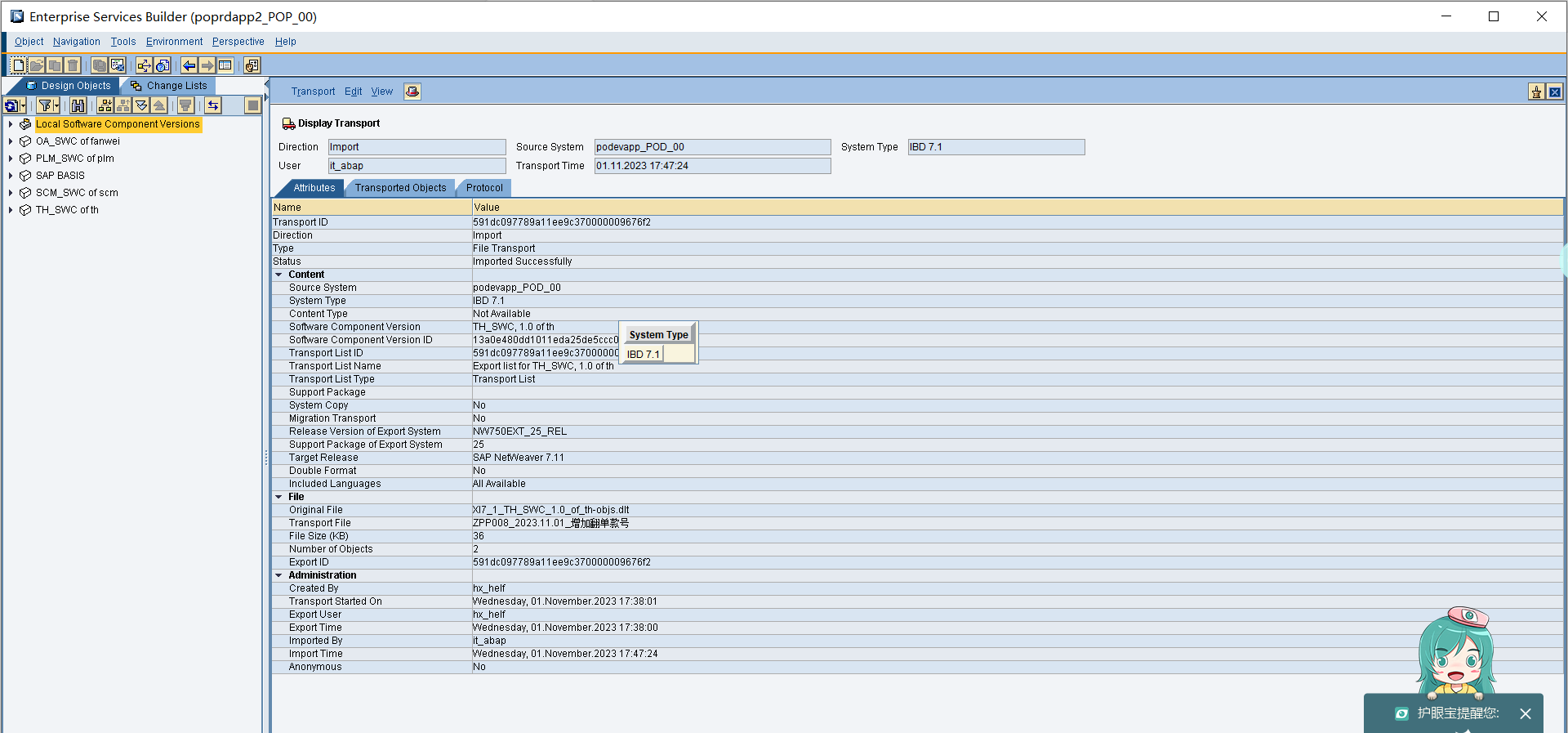Click the System Type field at top
This screenshot has width=1568, height=733.
[996, 147]
